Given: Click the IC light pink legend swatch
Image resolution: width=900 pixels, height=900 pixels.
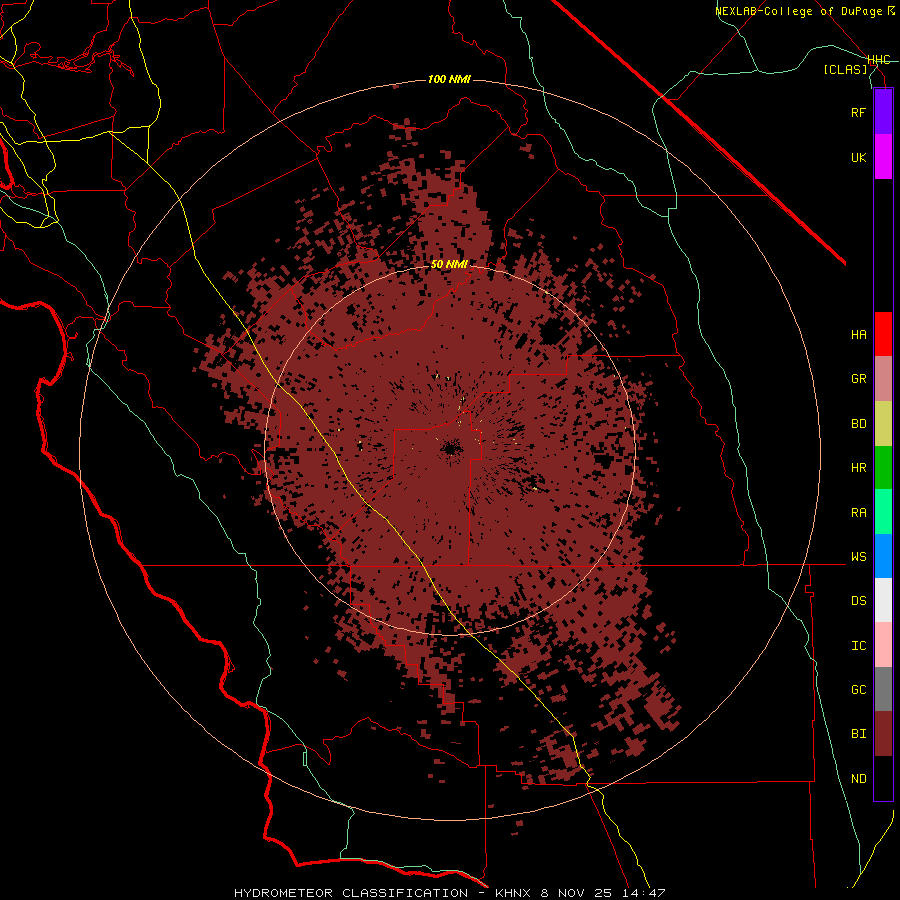Looking at the screenshot, I should 883,645.
